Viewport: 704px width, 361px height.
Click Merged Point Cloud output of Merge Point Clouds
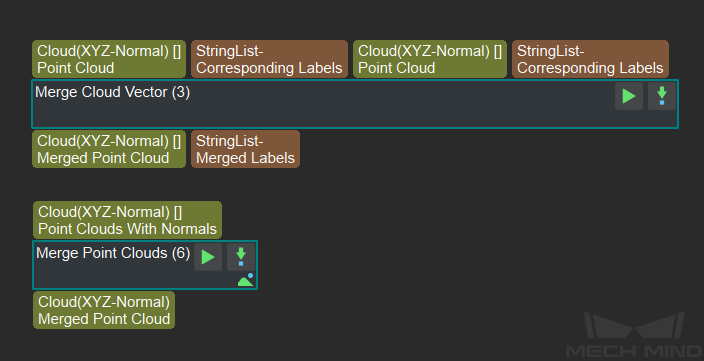click(104, 310)
